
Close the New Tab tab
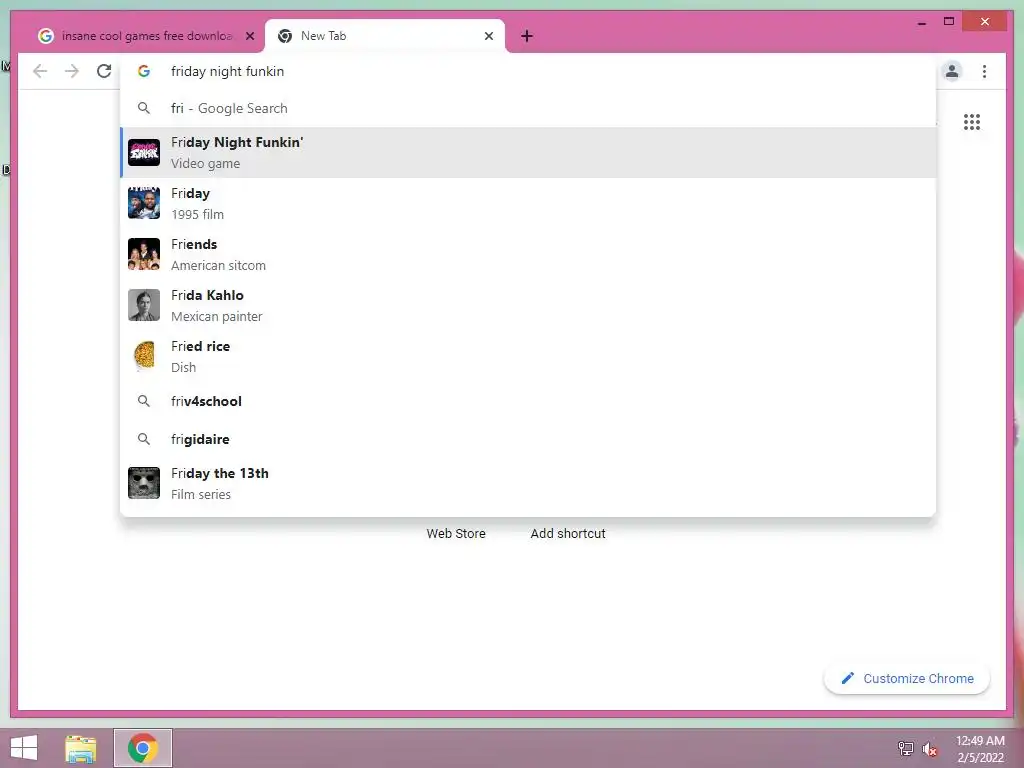[x=488, y=36]
